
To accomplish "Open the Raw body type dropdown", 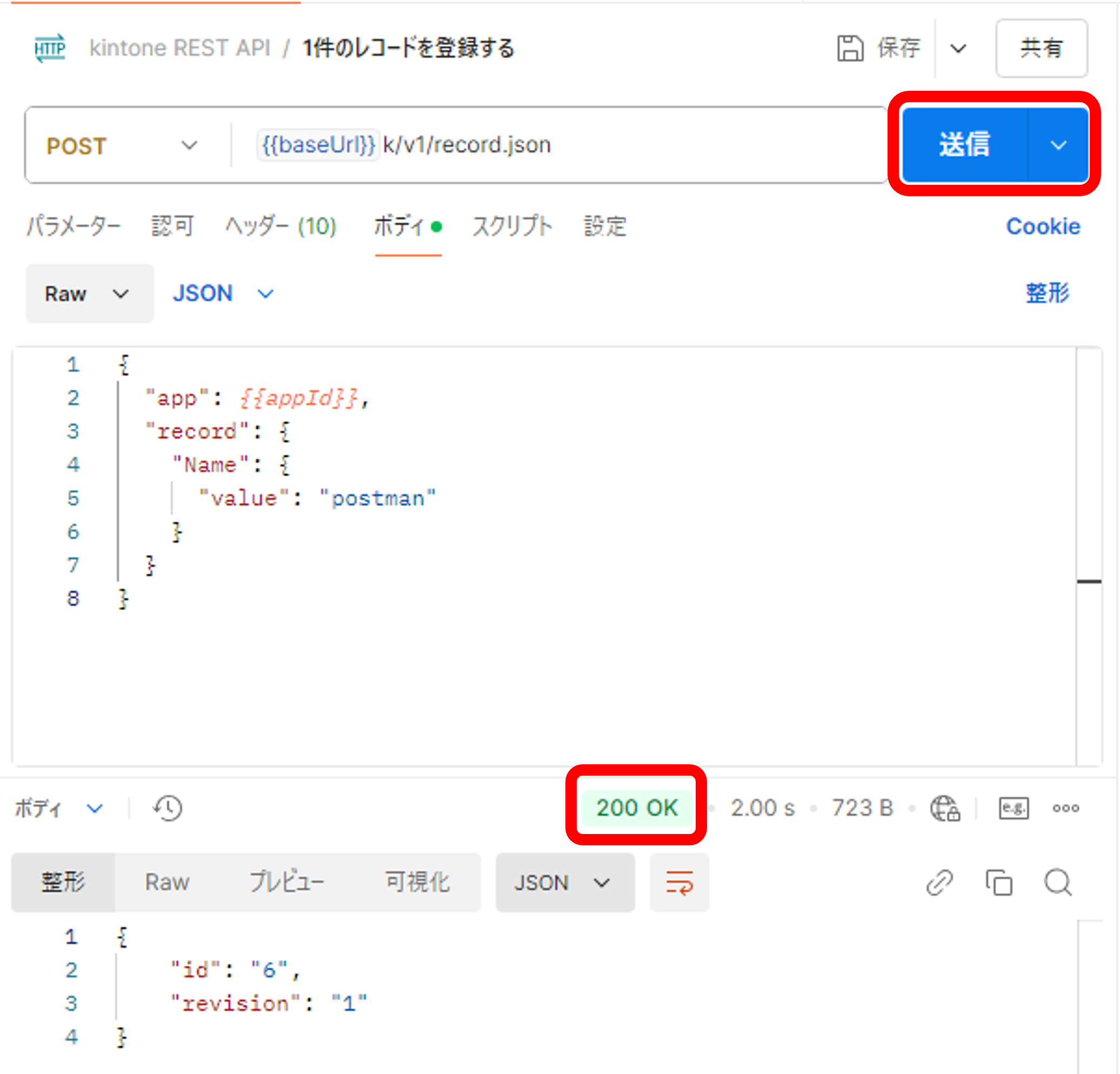I will pyautogui.click(x=89, y=293).
